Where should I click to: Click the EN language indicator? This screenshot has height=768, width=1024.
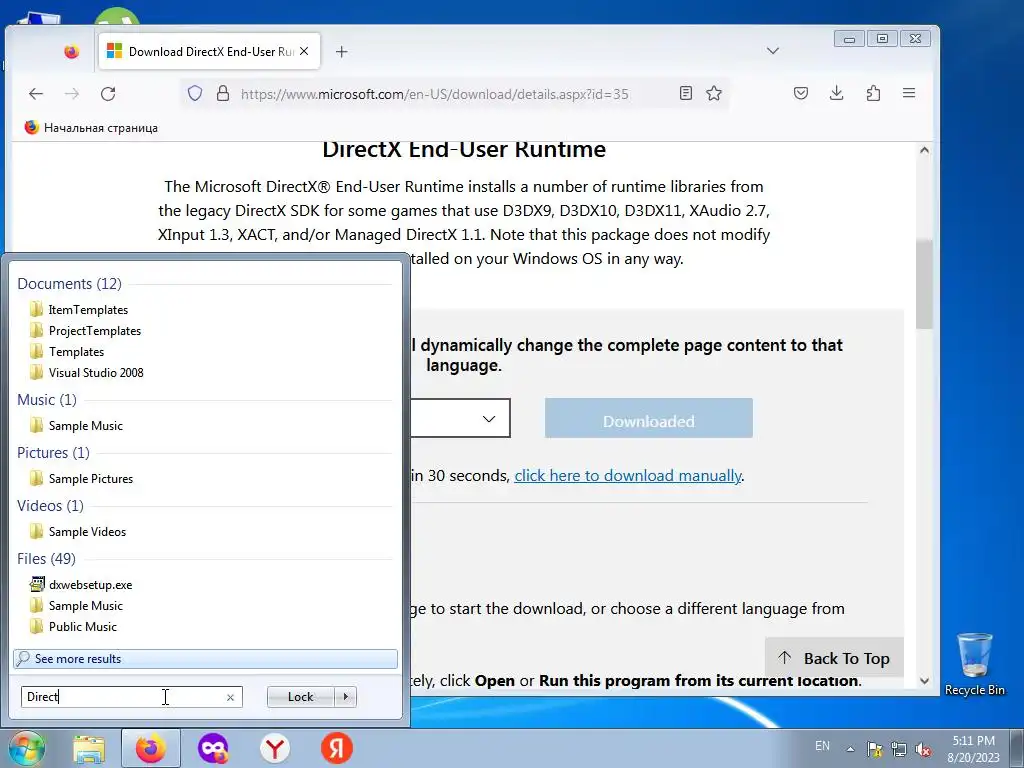point(822,746)
